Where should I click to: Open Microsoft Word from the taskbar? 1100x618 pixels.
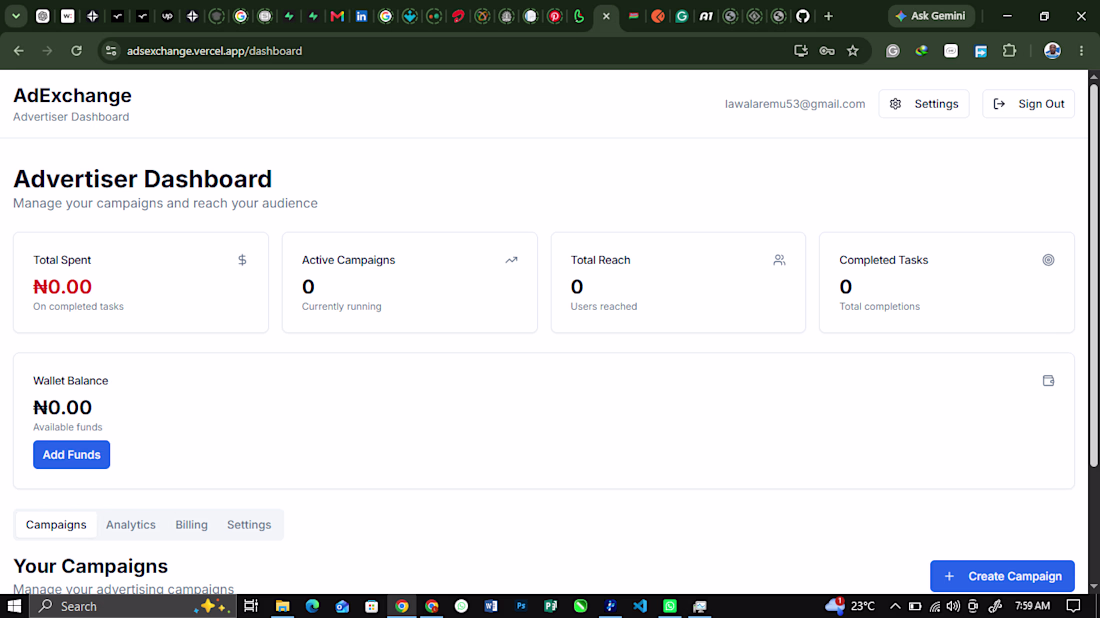490,606
